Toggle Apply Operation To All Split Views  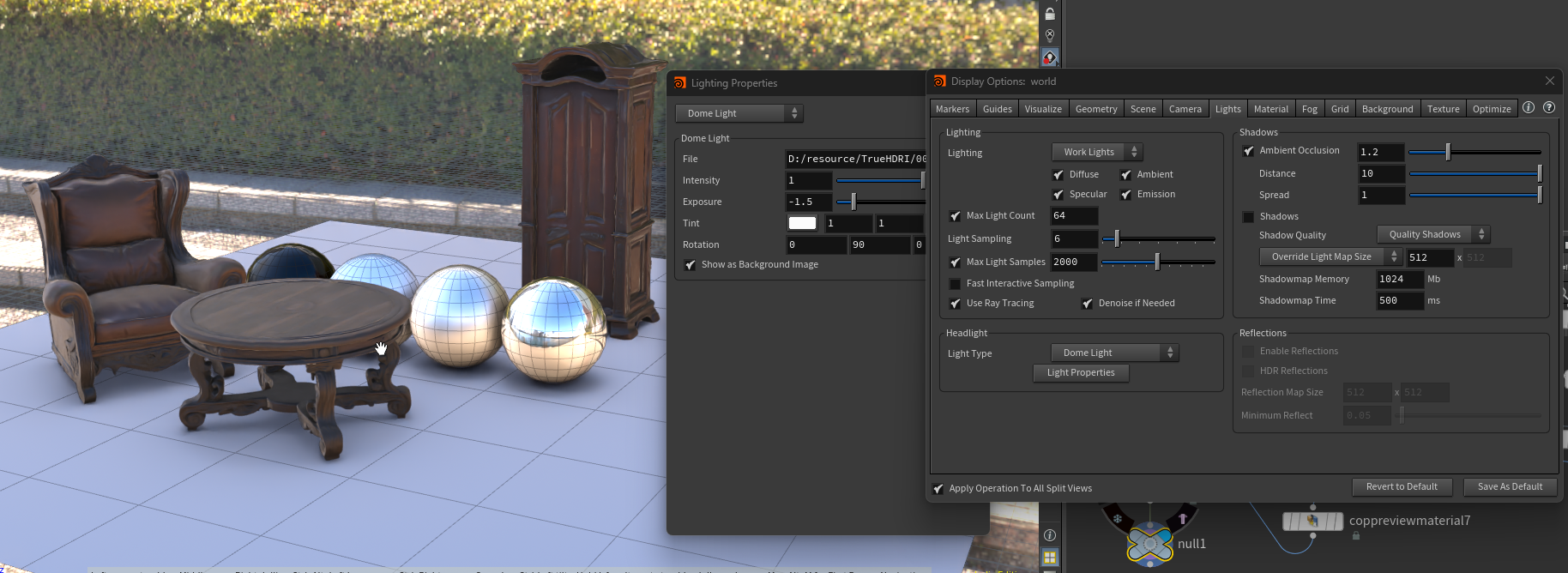point(938,489)
